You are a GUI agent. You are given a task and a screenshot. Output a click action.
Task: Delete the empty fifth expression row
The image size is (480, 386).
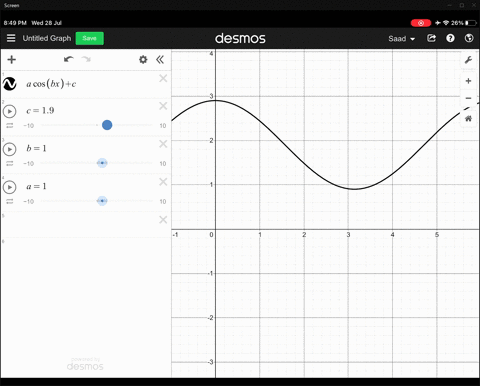pyautogui.click(x=163, y=220)
